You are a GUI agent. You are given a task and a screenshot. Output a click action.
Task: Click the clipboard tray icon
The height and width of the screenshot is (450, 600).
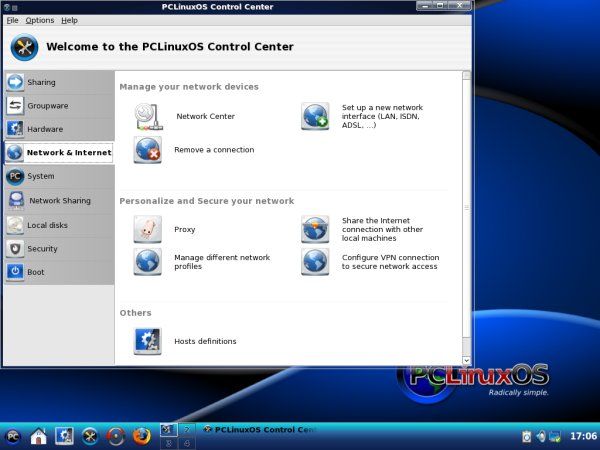[527, 436]
